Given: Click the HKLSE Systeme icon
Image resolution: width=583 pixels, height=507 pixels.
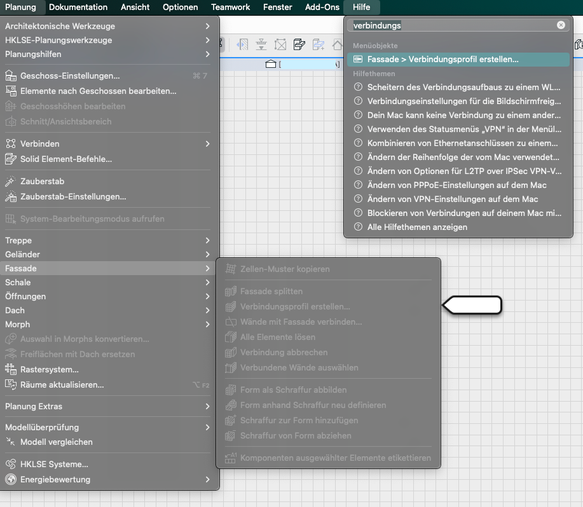Looking at the screenshot, I should coord(11,464).
